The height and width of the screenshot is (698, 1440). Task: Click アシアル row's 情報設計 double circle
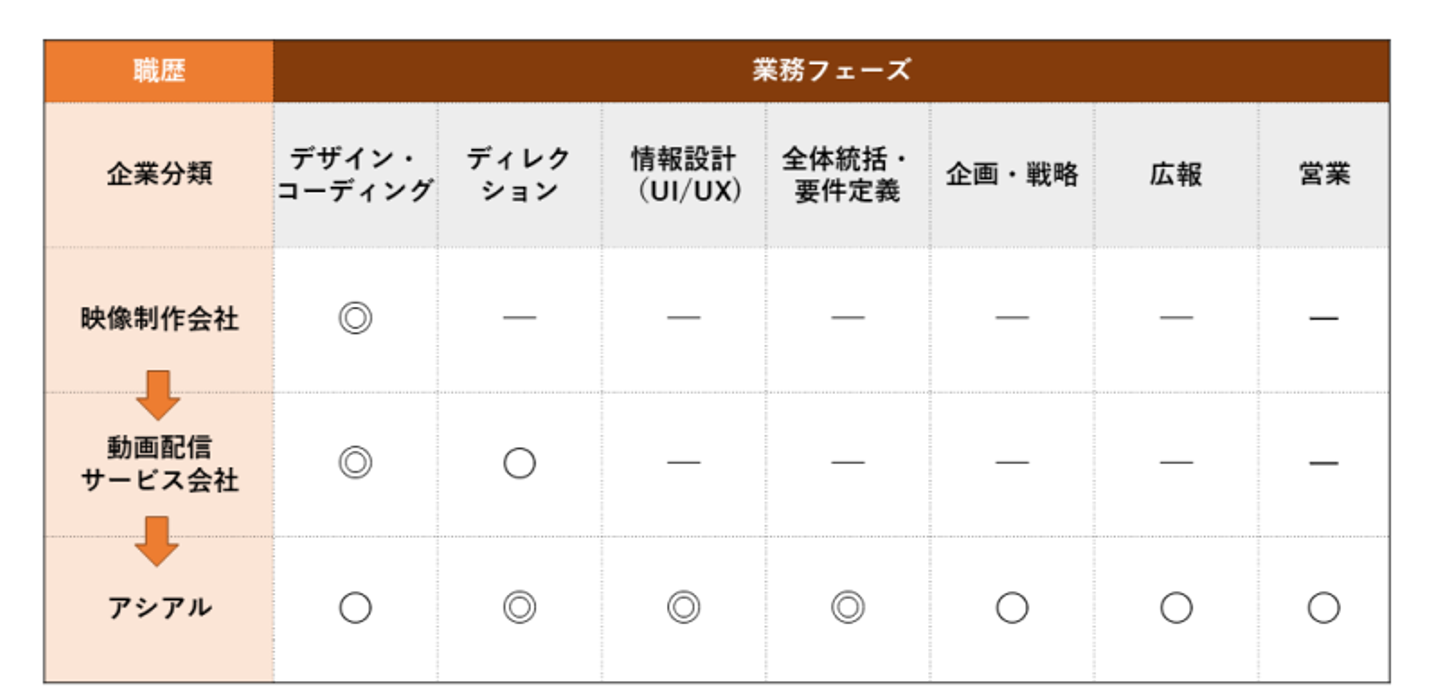coord(684,607)
